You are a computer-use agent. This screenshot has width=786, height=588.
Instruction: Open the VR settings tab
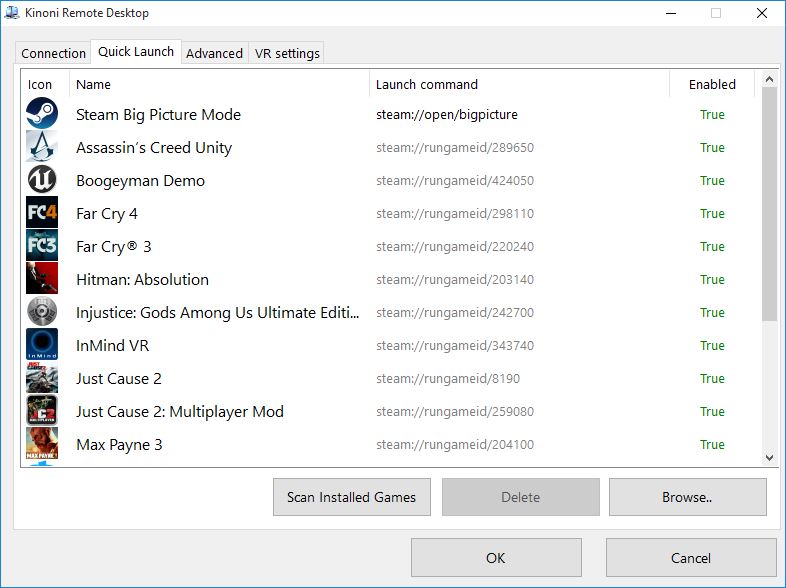click(x=287, y=53)
